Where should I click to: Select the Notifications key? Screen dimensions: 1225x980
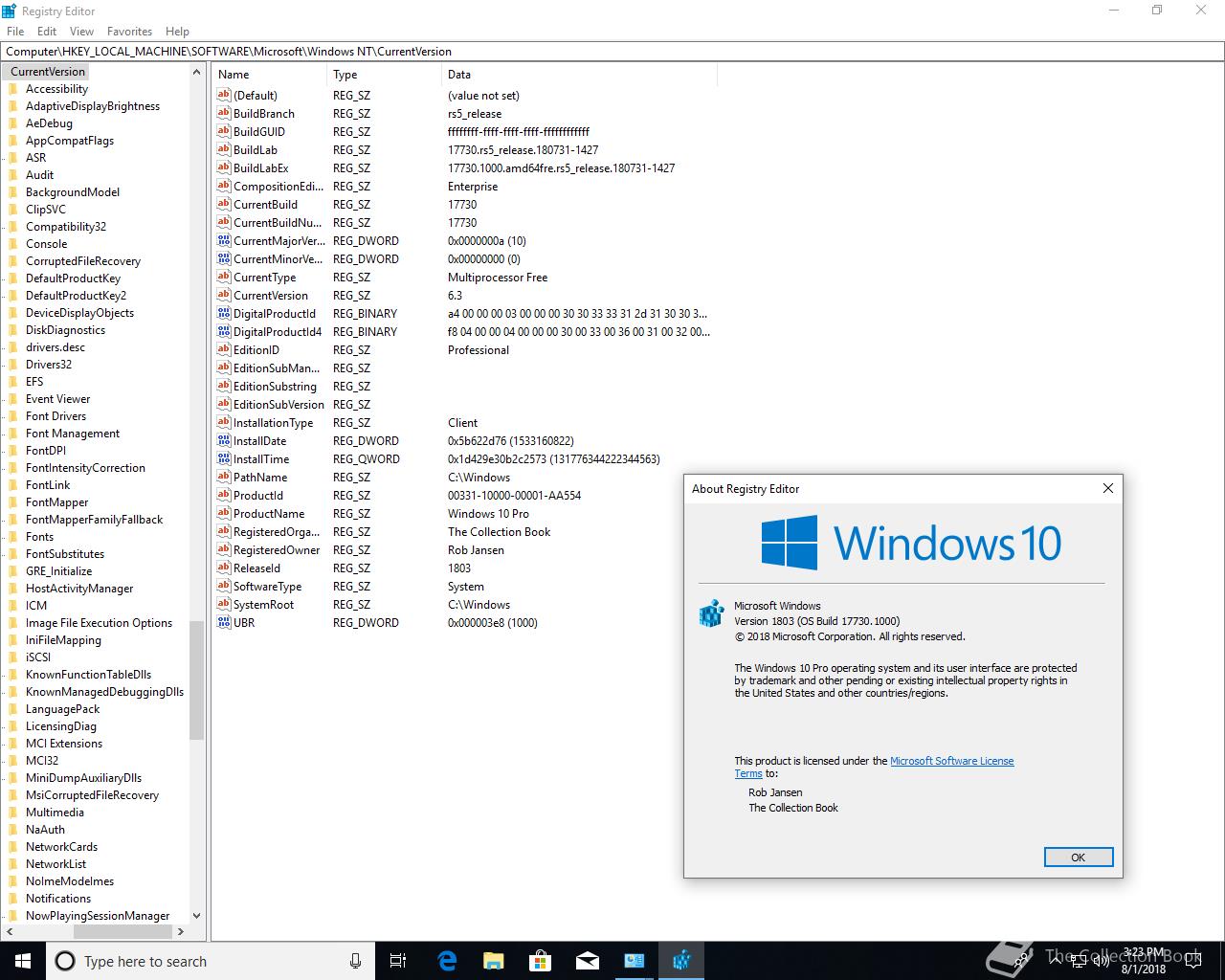(x=58, y=899)
